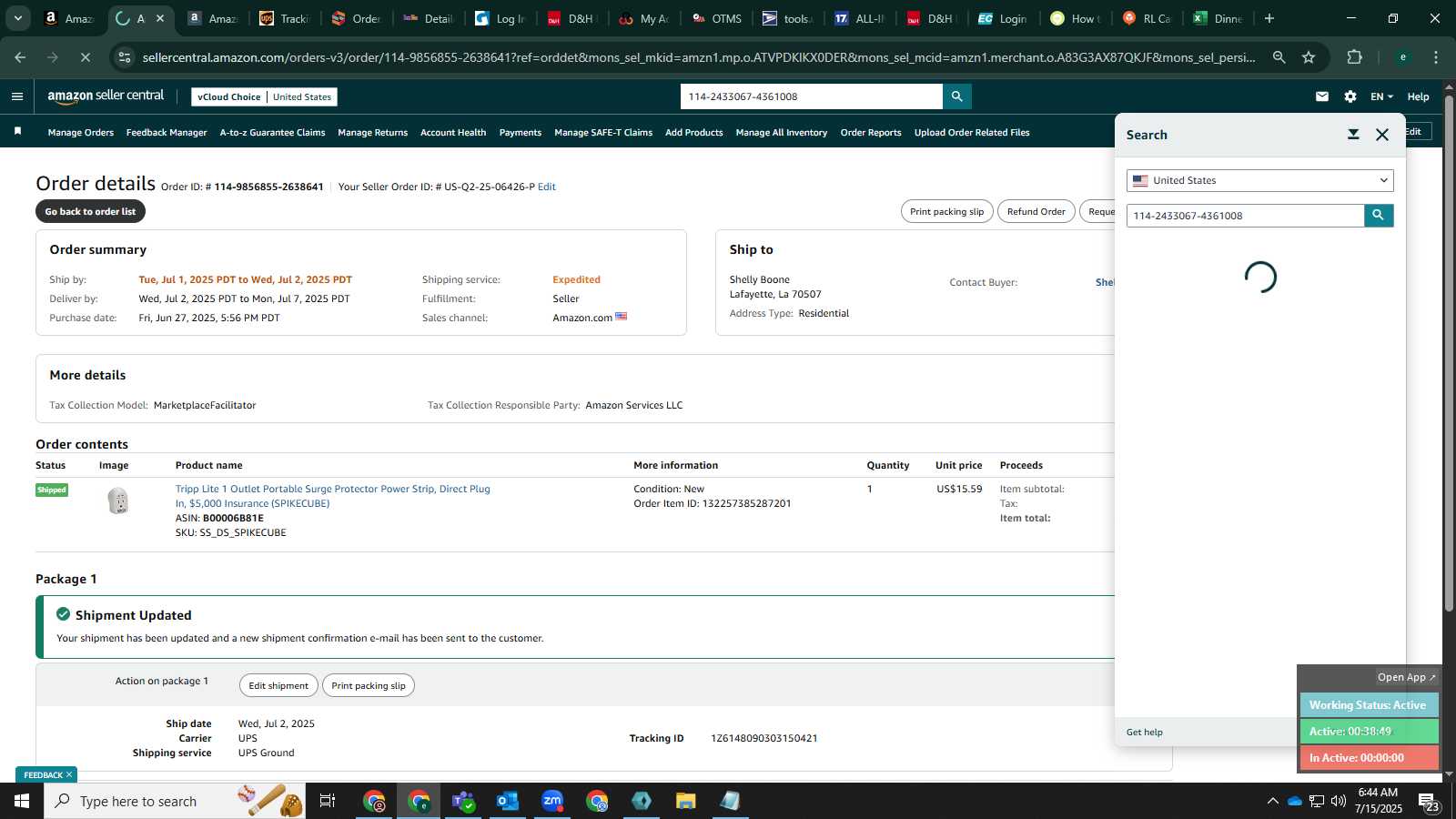
Task: Open Order Reports menu item
Action: [x=871, y=133]
